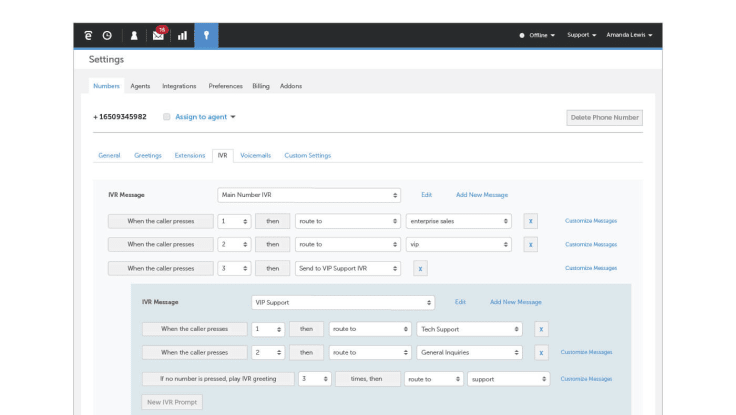Open the route to dropdown in enterprise sales row
Screen dimensions: 736x415
348,221
